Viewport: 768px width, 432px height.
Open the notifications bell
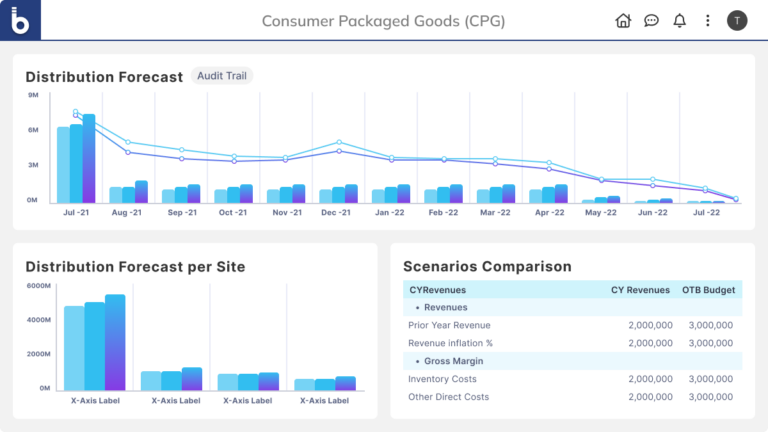[x=680, y=20]
